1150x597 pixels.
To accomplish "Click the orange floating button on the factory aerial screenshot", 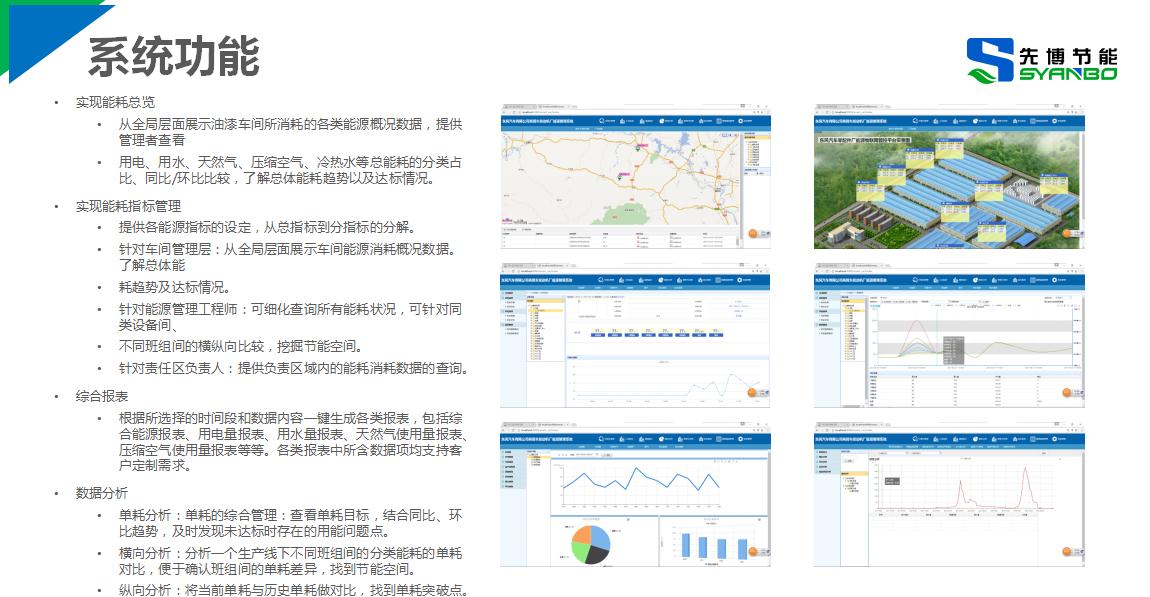I will pyautogui.click(x=1069, y=236).
